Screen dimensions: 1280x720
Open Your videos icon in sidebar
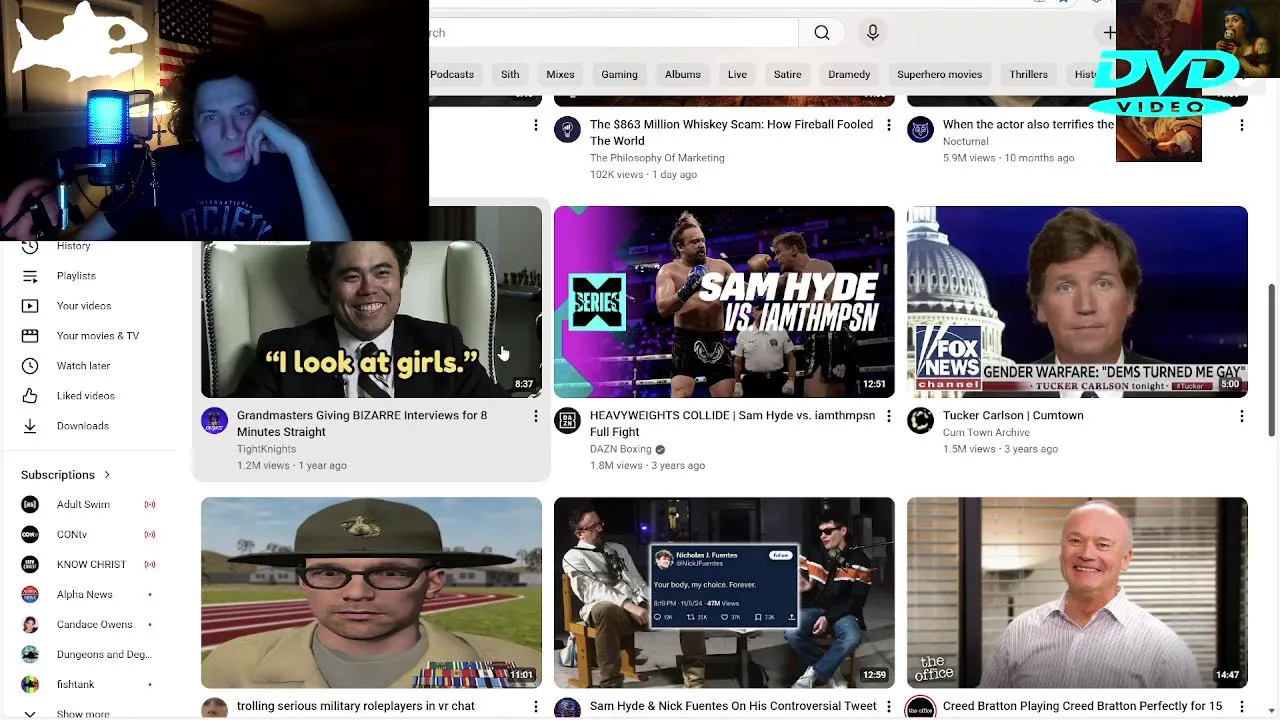click(x=30, y=306)
